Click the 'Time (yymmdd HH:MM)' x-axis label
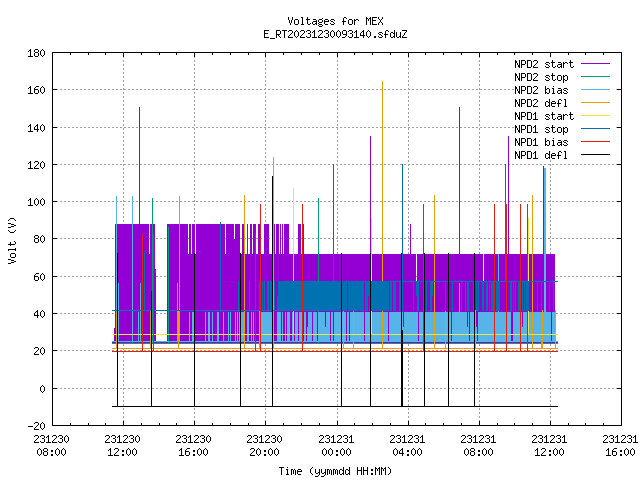Viewport: 640px width, 480px height. 335,471
